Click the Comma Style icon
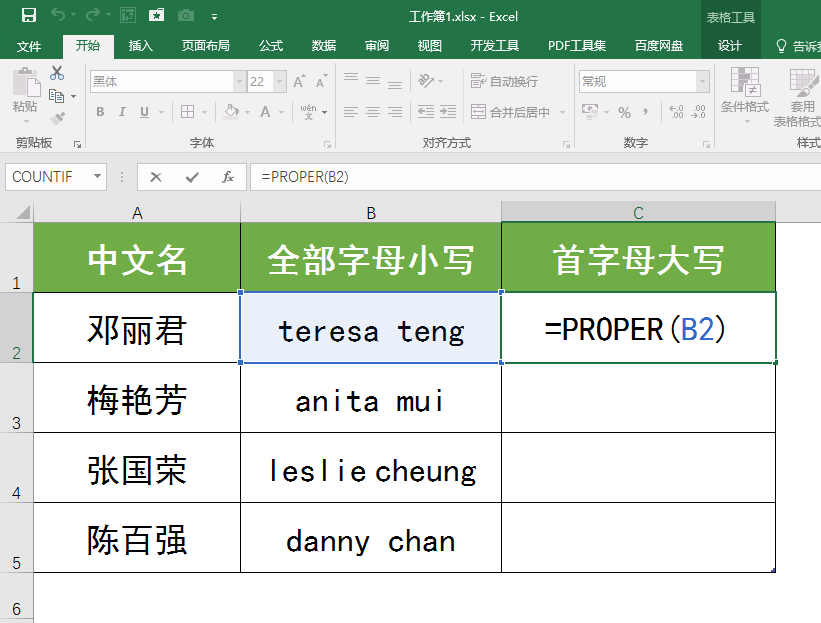 pyautogui.click(x=646, y=112)
